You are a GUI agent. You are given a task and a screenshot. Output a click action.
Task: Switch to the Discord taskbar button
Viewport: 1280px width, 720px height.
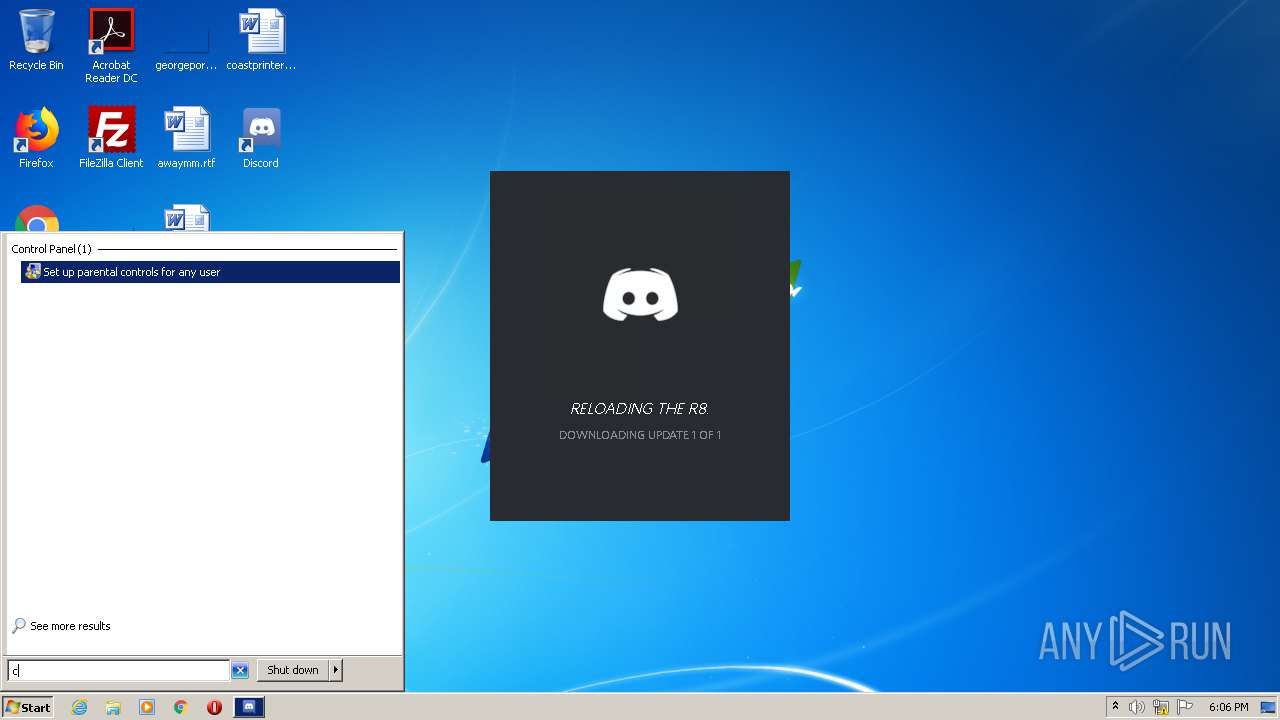pyautogui.click(x=249, y=707)
